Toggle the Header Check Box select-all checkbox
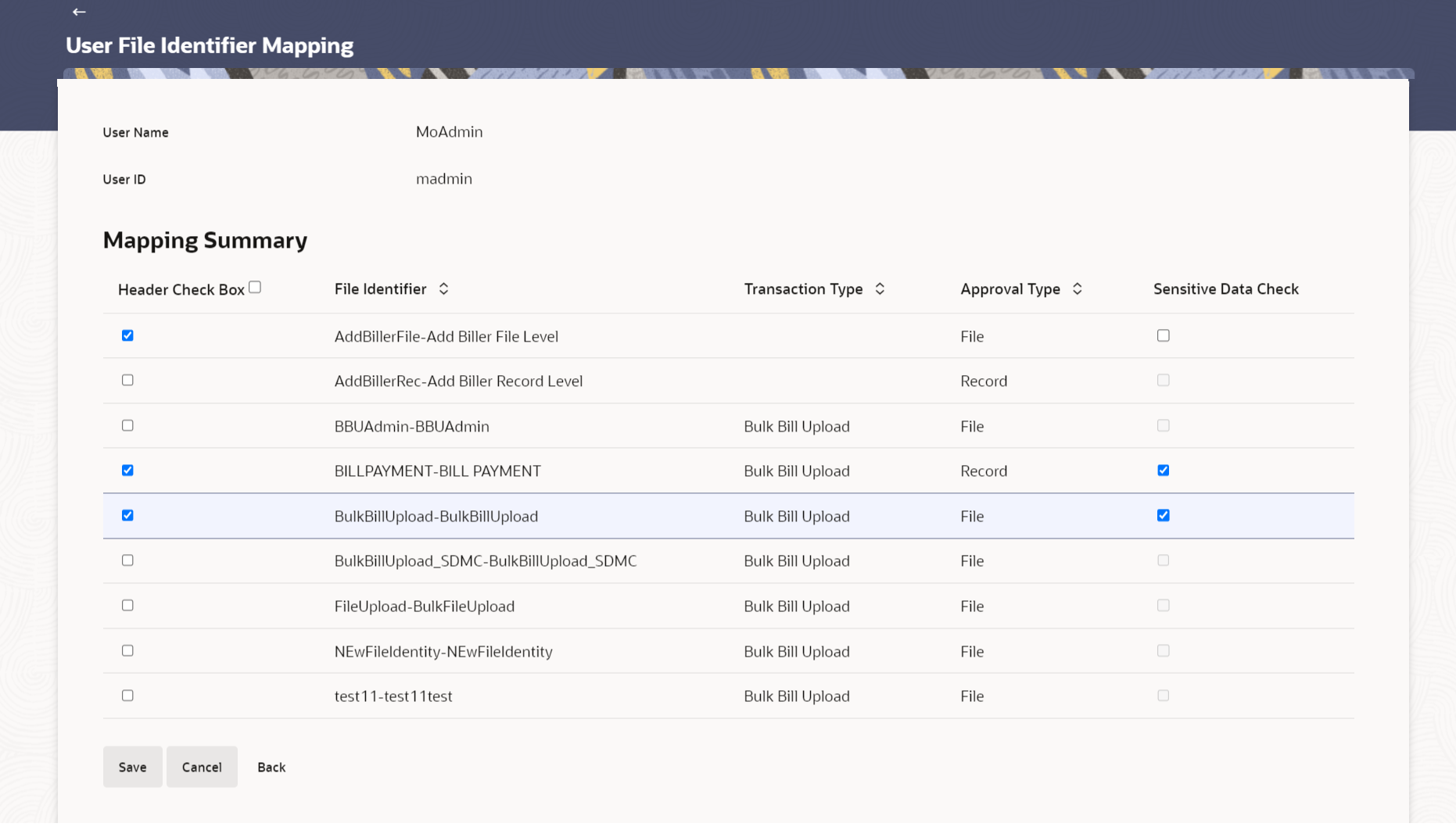The width and height of the screenshot is (1456, 834). tap(255, 288)
